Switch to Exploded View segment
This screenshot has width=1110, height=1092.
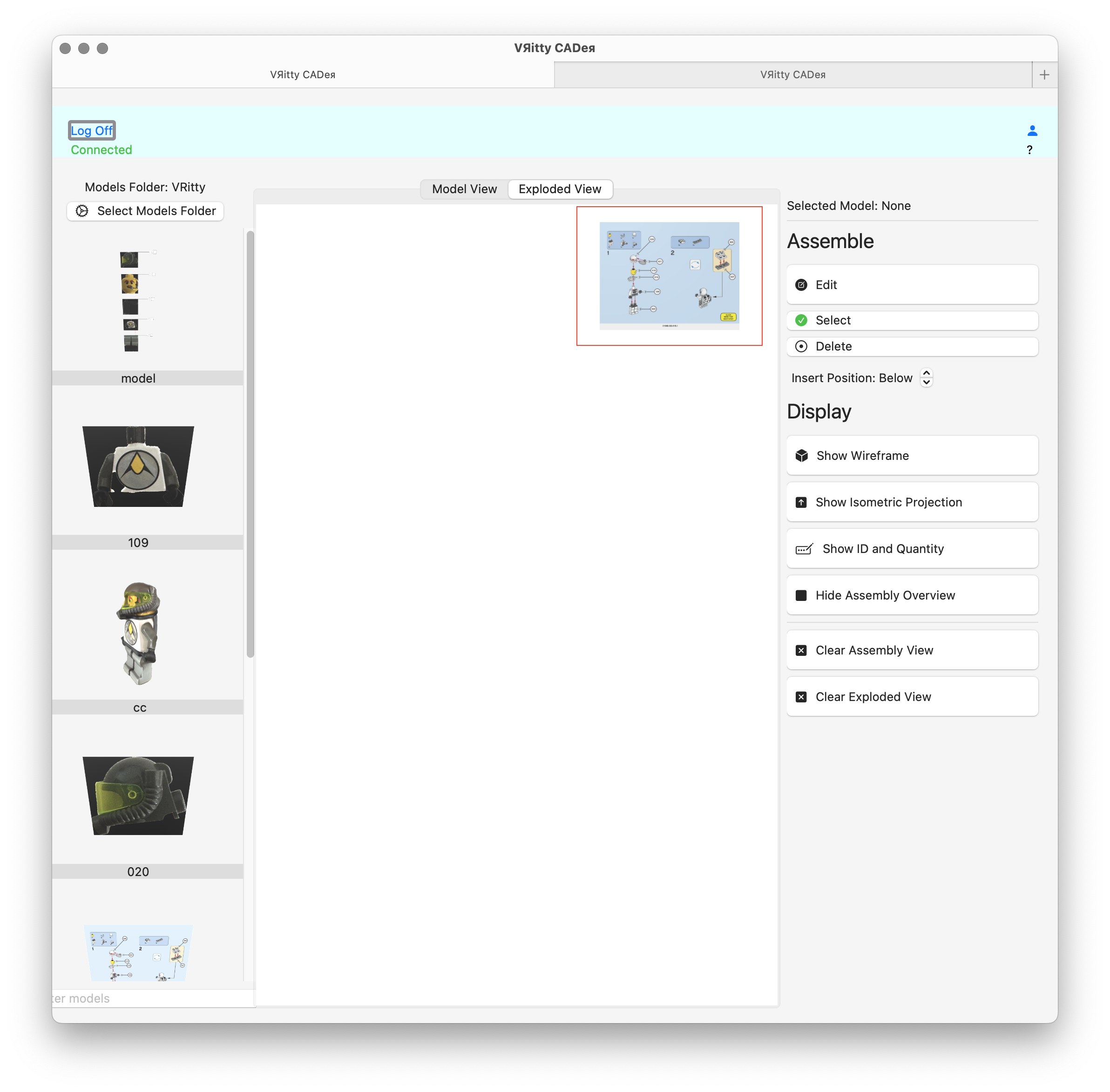(x=559, y=189)
